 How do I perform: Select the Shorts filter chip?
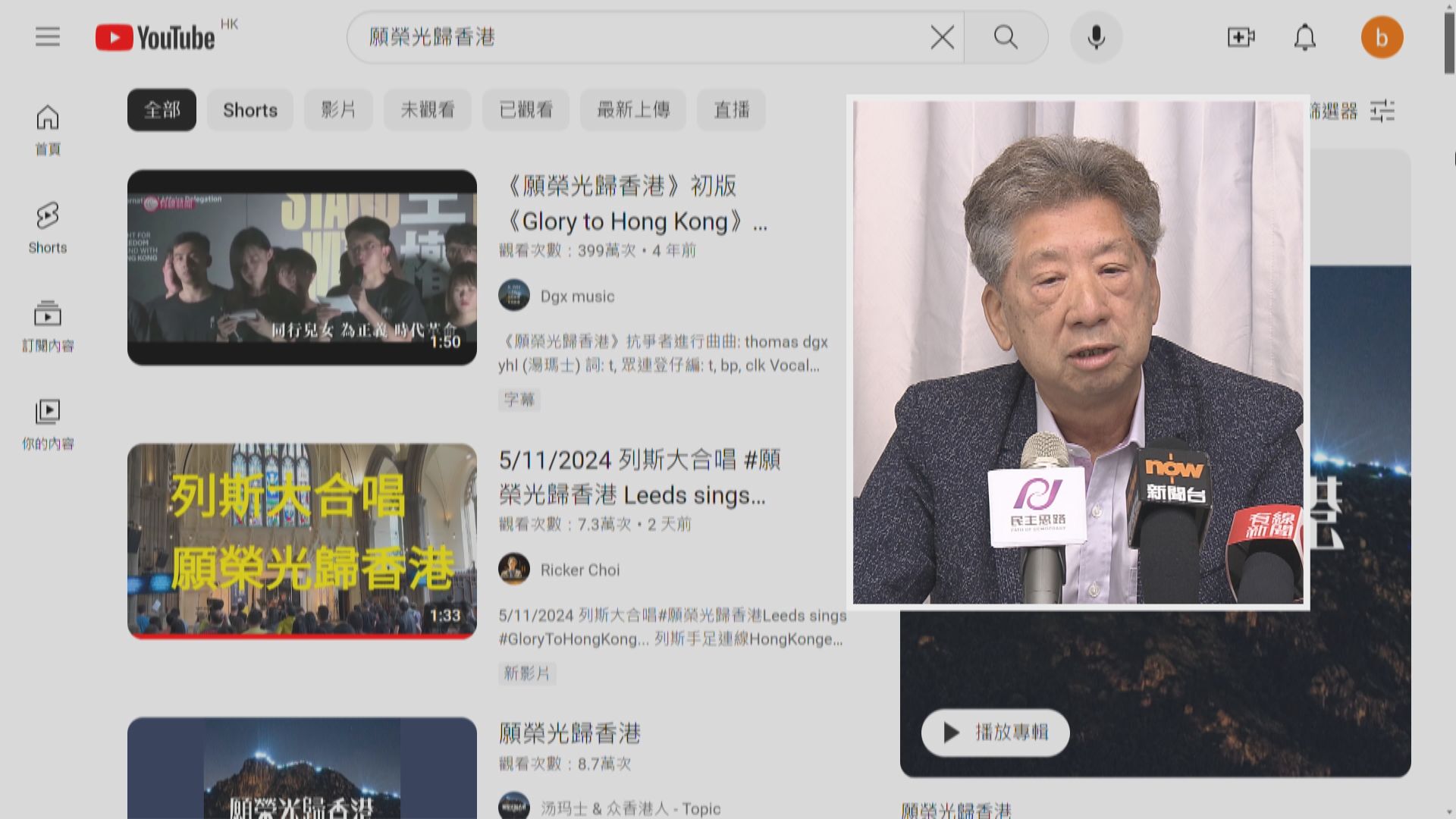point(250,110)
